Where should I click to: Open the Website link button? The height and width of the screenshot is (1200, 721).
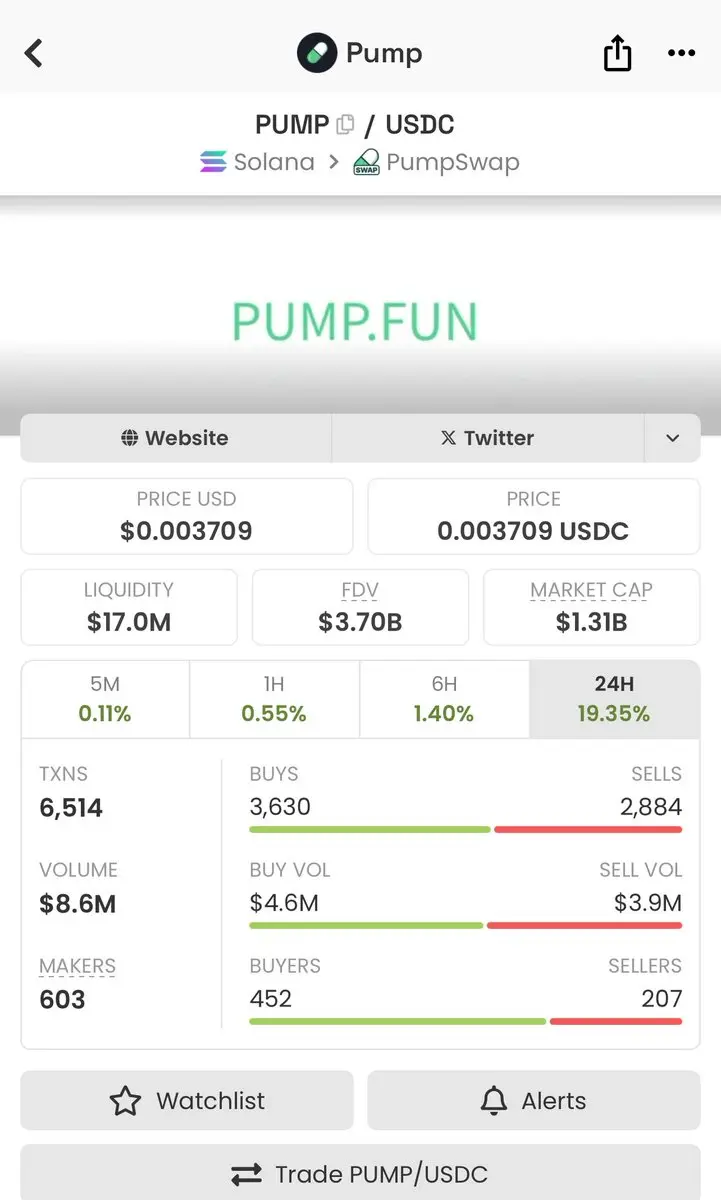click(175, 438)
